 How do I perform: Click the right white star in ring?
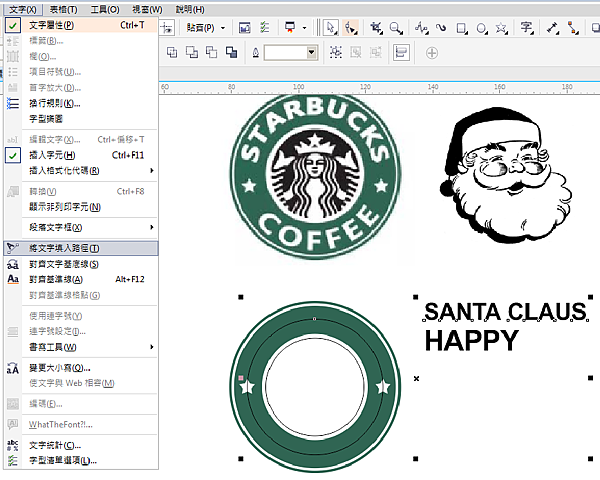tap(383, 387)
